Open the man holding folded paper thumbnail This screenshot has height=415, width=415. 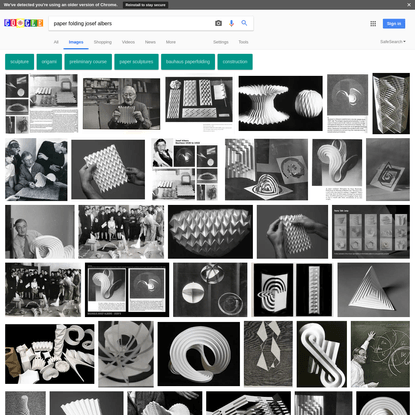121,104
